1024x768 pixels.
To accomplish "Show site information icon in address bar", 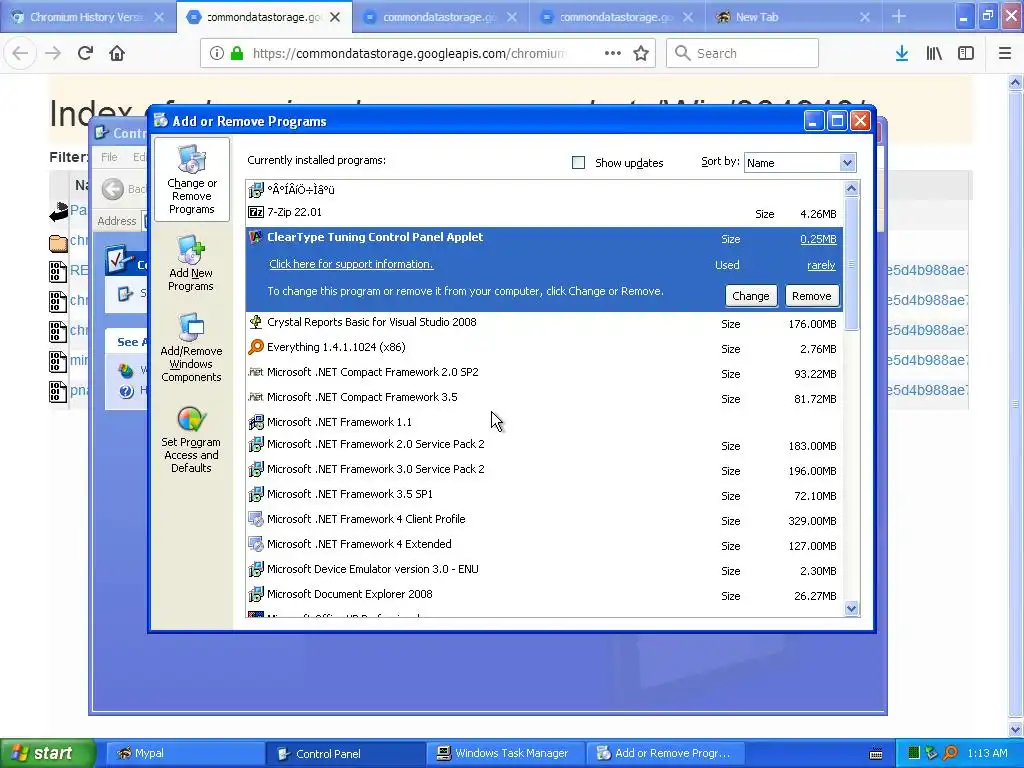I will point(217,53).
